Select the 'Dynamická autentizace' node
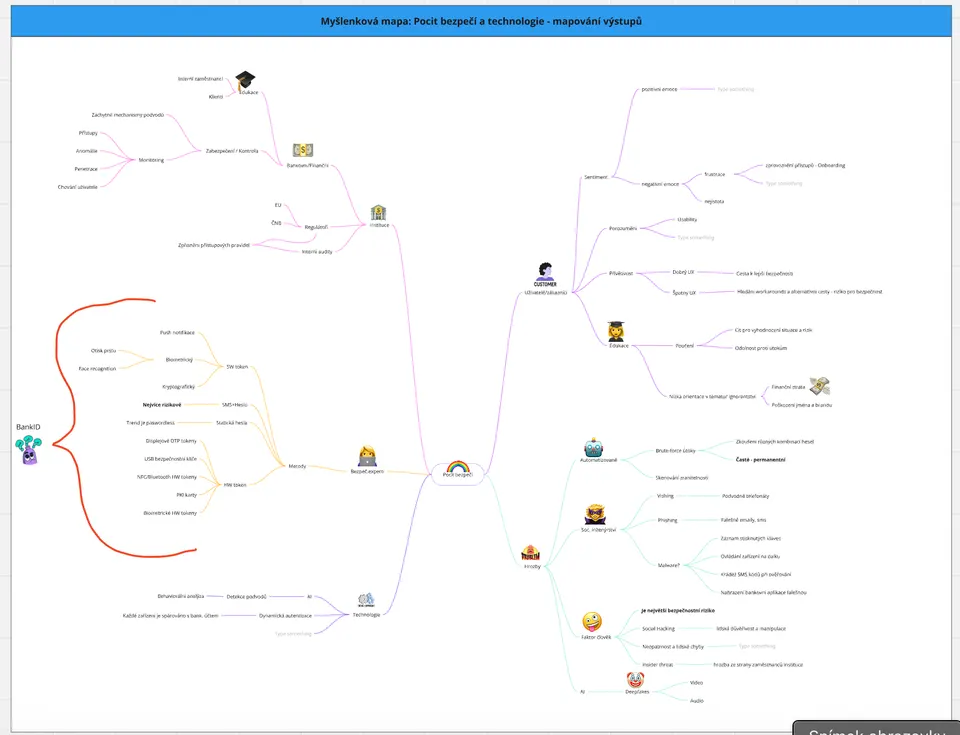Screen dimensions: 960x735 click(285, 616)
